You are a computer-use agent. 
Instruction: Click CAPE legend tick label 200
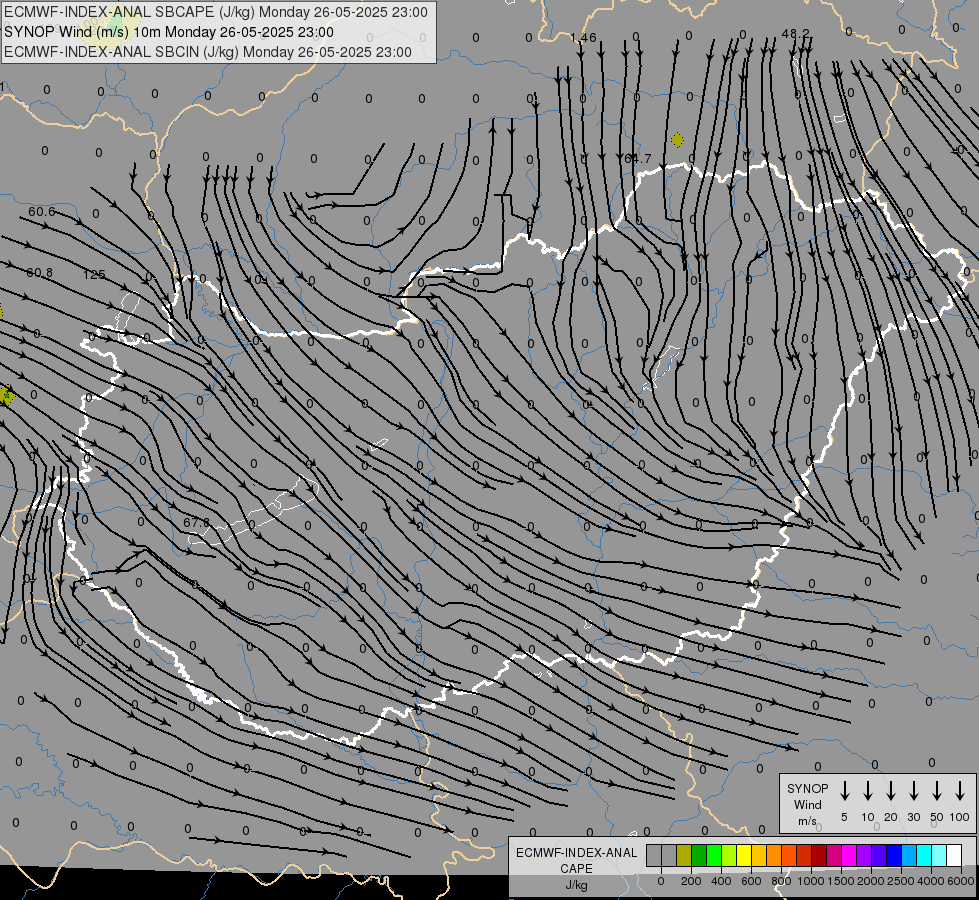pos(691,881)
